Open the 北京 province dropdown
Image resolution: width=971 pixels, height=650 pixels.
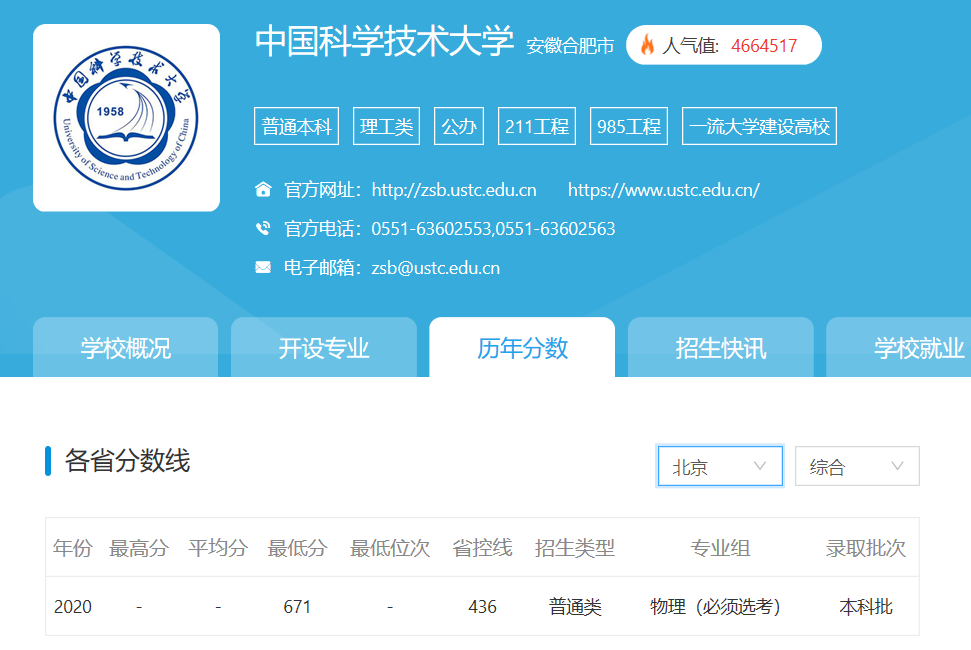(720, 465)
